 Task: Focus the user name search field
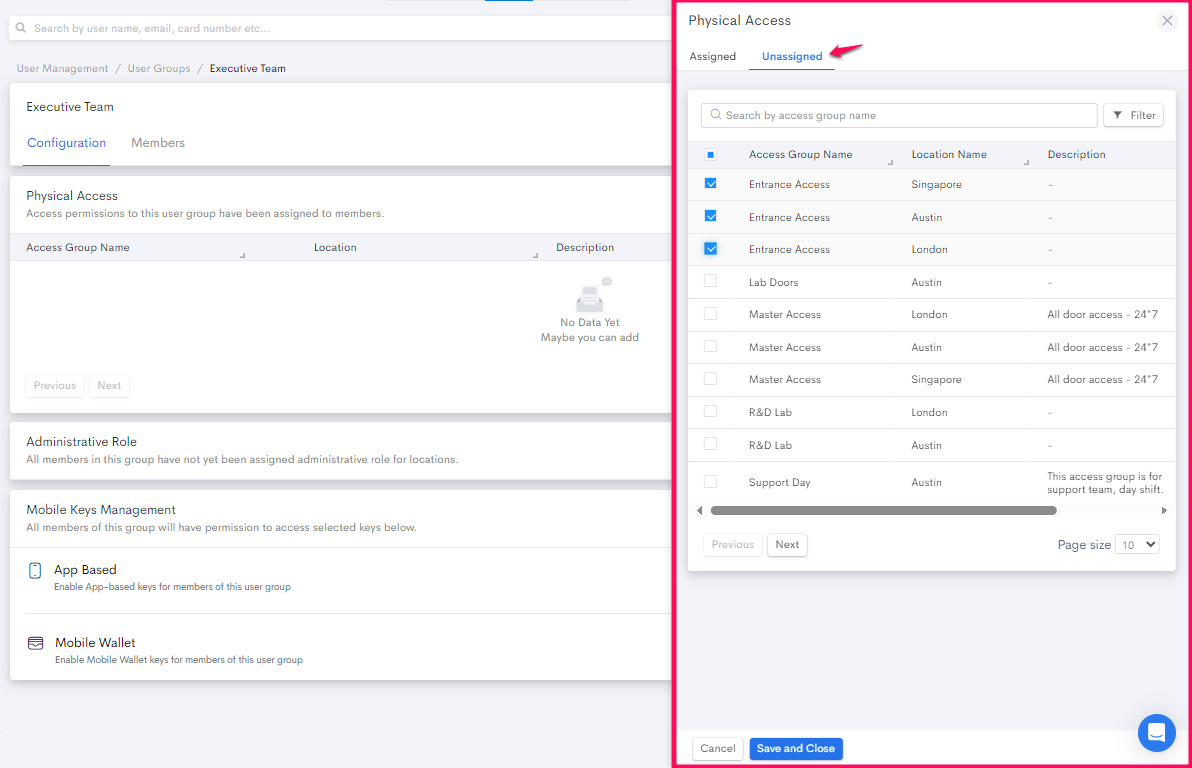tap(340, 28)
